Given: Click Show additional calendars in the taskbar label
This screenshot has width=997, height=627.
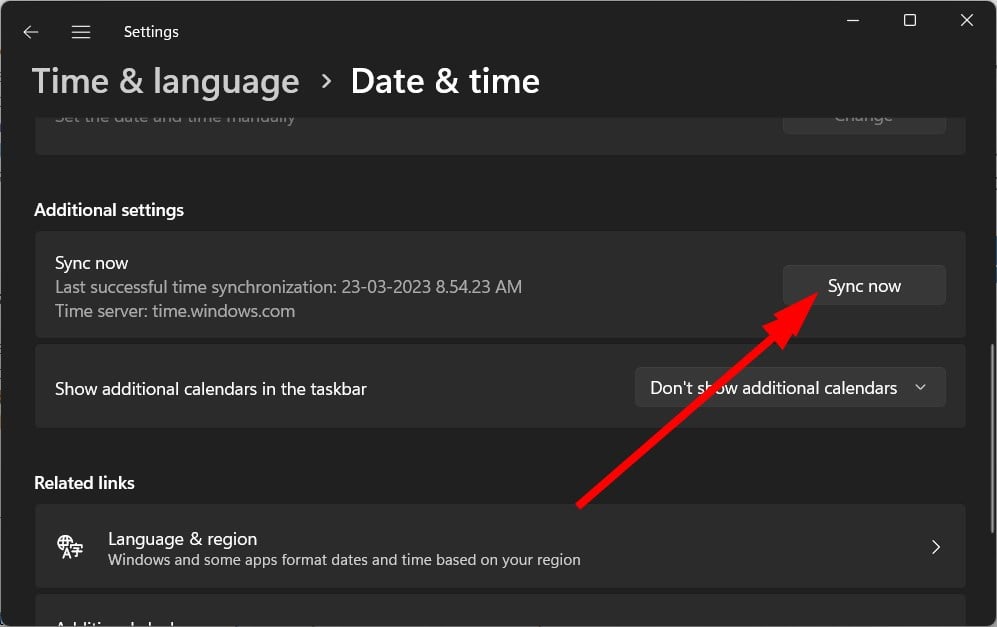Looking at the screenshot, I should 210,389.
